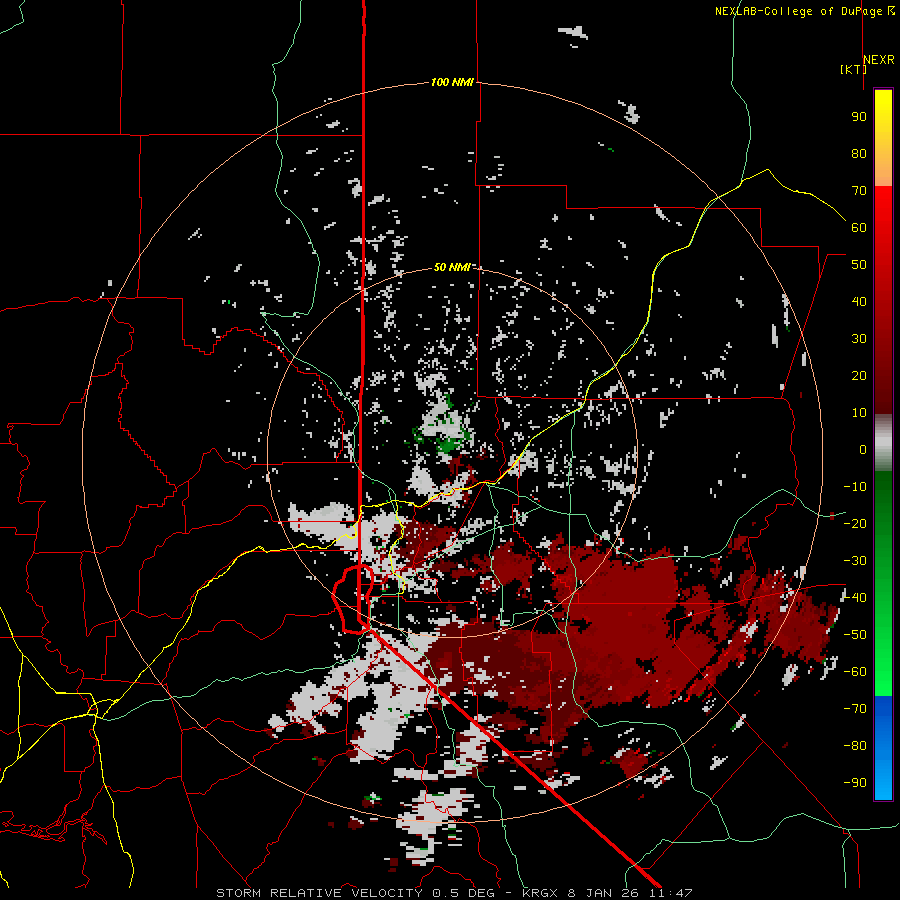Click the -80 value on the velocity scale
900x900 pixels.
click(855, 746)
